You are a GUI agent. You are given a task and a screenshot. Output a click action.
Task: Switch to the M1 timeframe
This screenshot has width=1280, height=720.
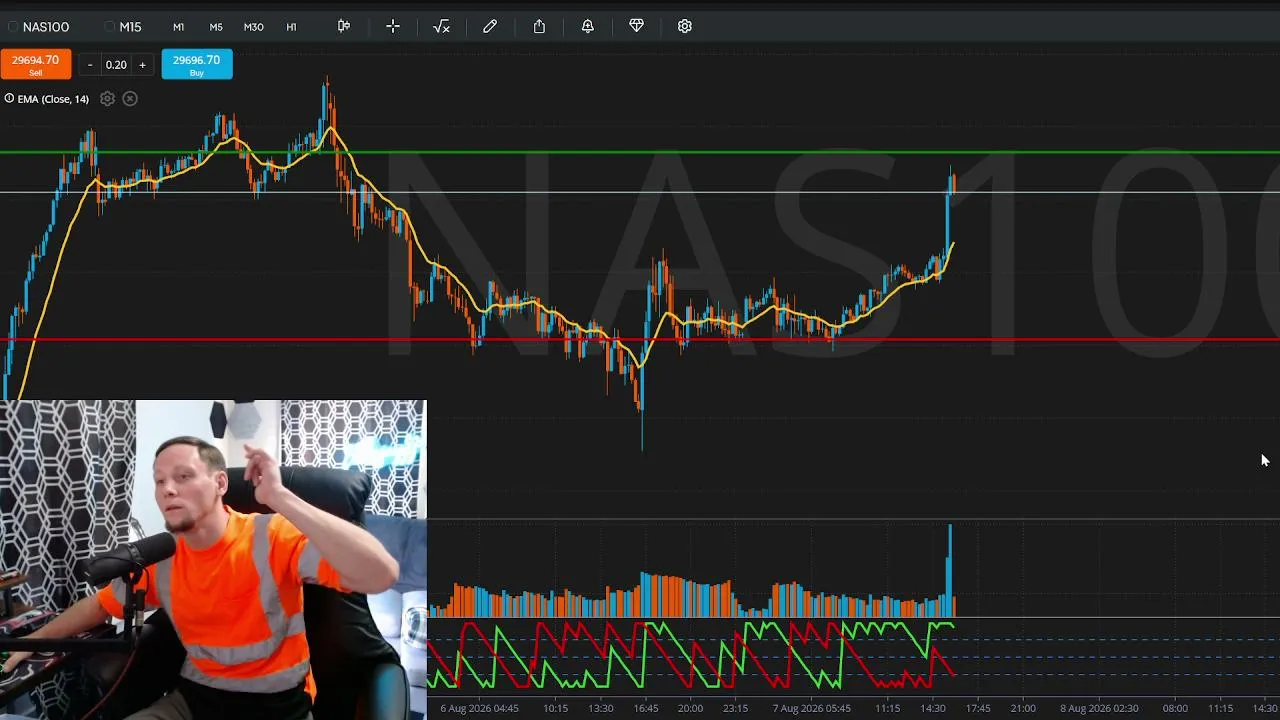[178, 27]
